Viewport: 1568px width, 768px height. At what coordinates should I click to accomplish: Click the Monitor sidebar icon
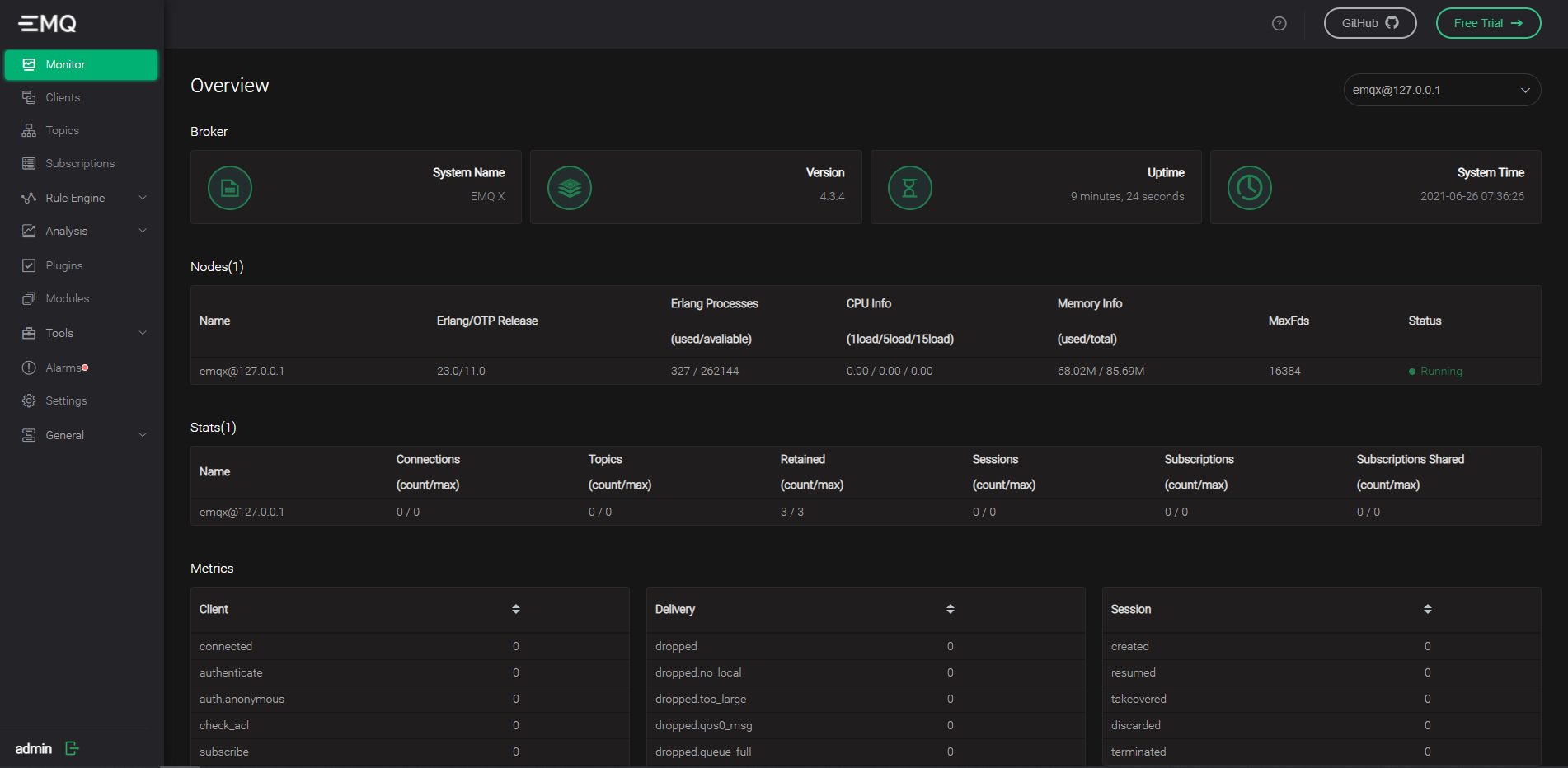[29, 64]
